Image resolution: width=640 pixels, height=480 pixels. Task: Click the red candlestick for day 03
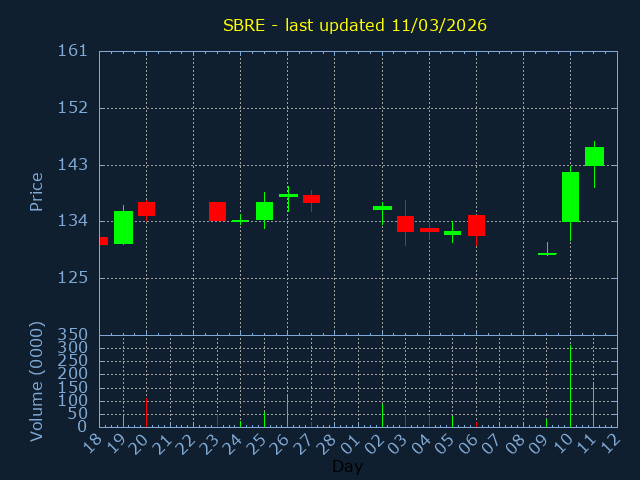coord(405,224)
